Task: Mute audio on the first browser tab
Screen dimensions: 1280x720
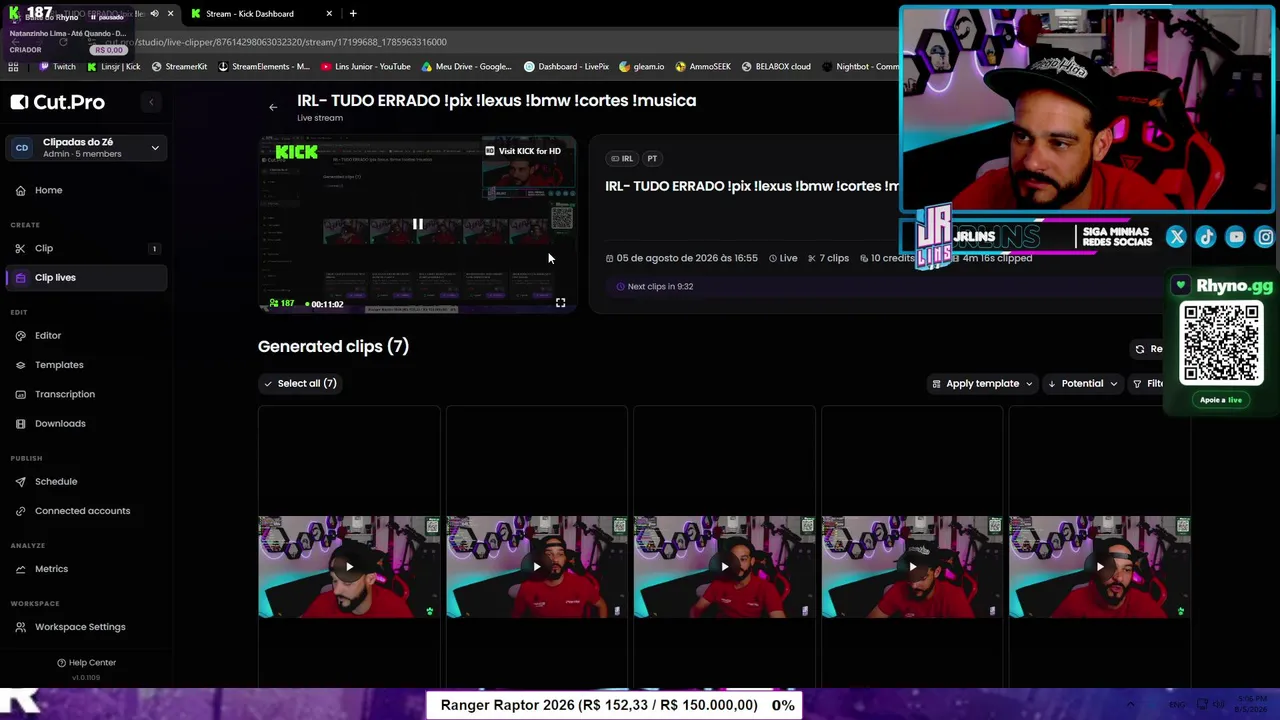Action: pos(154,14)
